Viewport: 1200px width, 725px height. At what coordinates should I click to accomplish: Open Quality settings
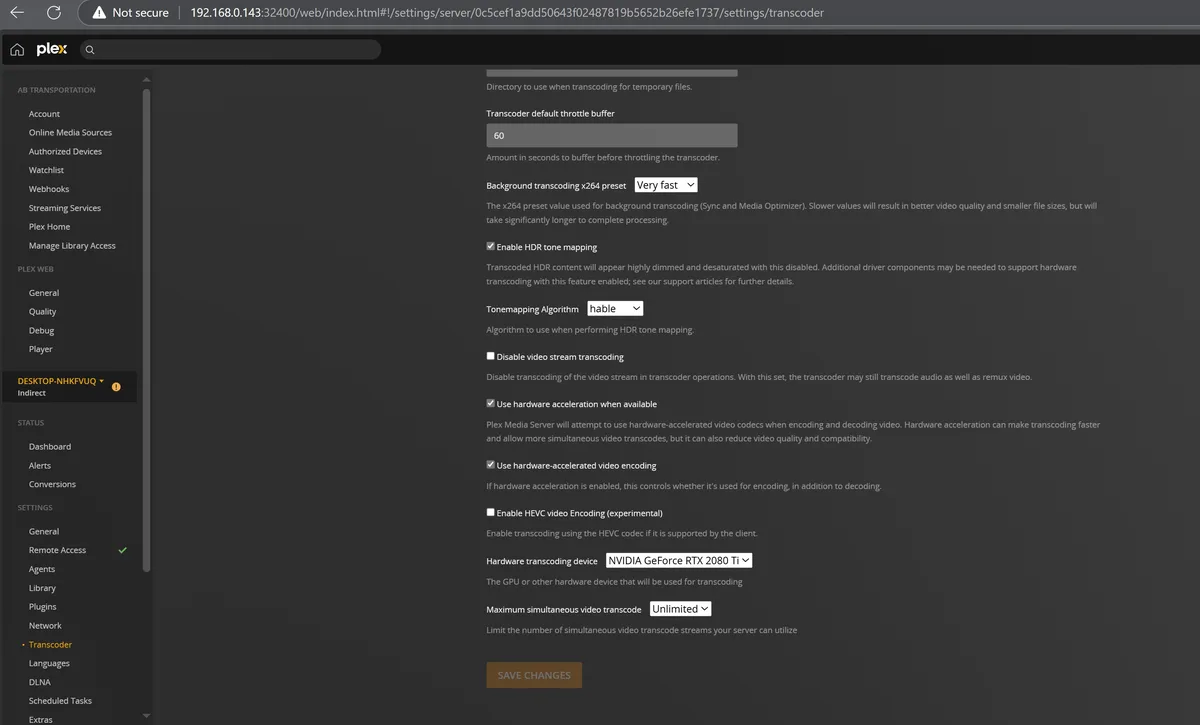(x=43, y=312)
